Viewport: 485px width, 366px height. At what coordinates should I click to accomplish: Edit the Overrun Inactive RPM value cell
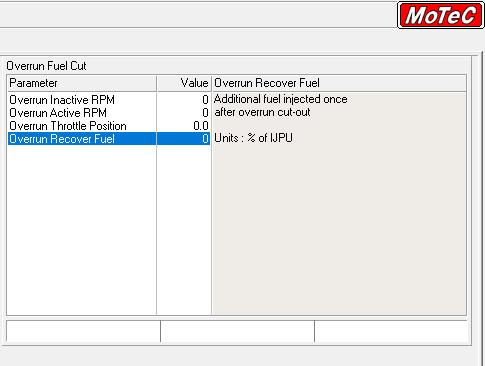tap(184, 100)
